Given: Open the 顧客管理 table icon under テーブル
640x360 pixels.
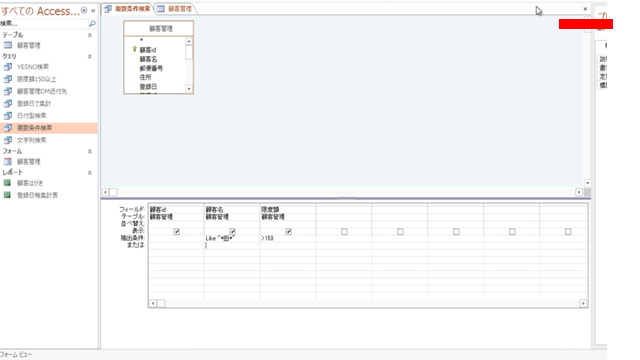Looking at the screenshot, I should 8,45.
